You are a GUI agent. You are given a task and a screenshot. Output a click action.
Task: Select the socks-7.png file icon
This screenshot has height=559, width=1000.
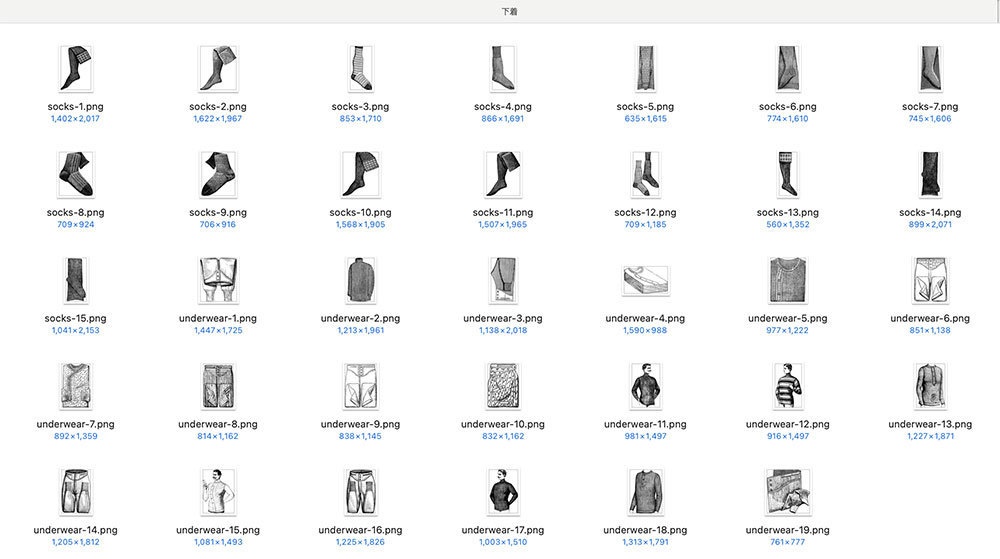tap(930, 68)
